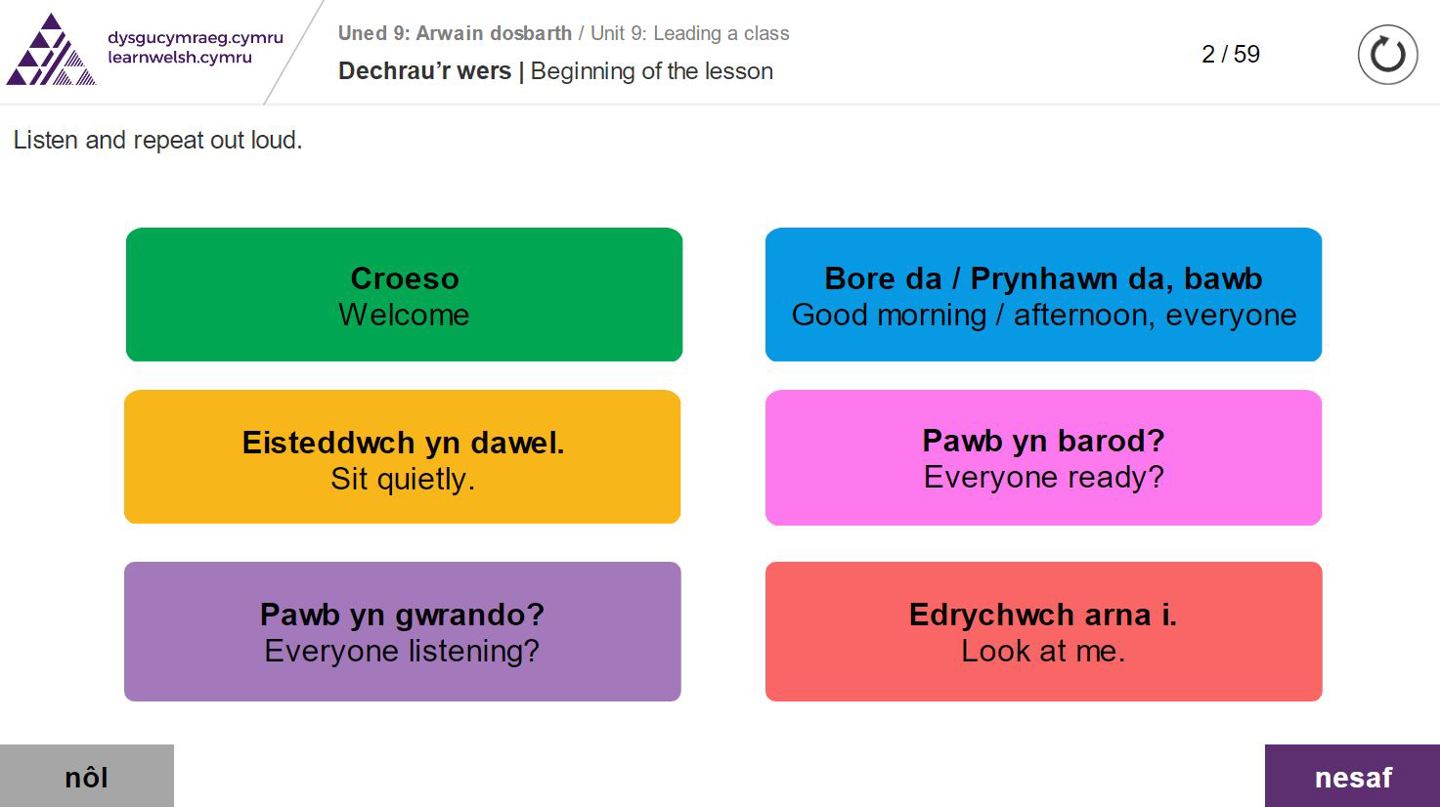This screenshot has height=807, width=1440.
Task: Open the dysgucymraeg.cymru site link
Action: (195, 38)
